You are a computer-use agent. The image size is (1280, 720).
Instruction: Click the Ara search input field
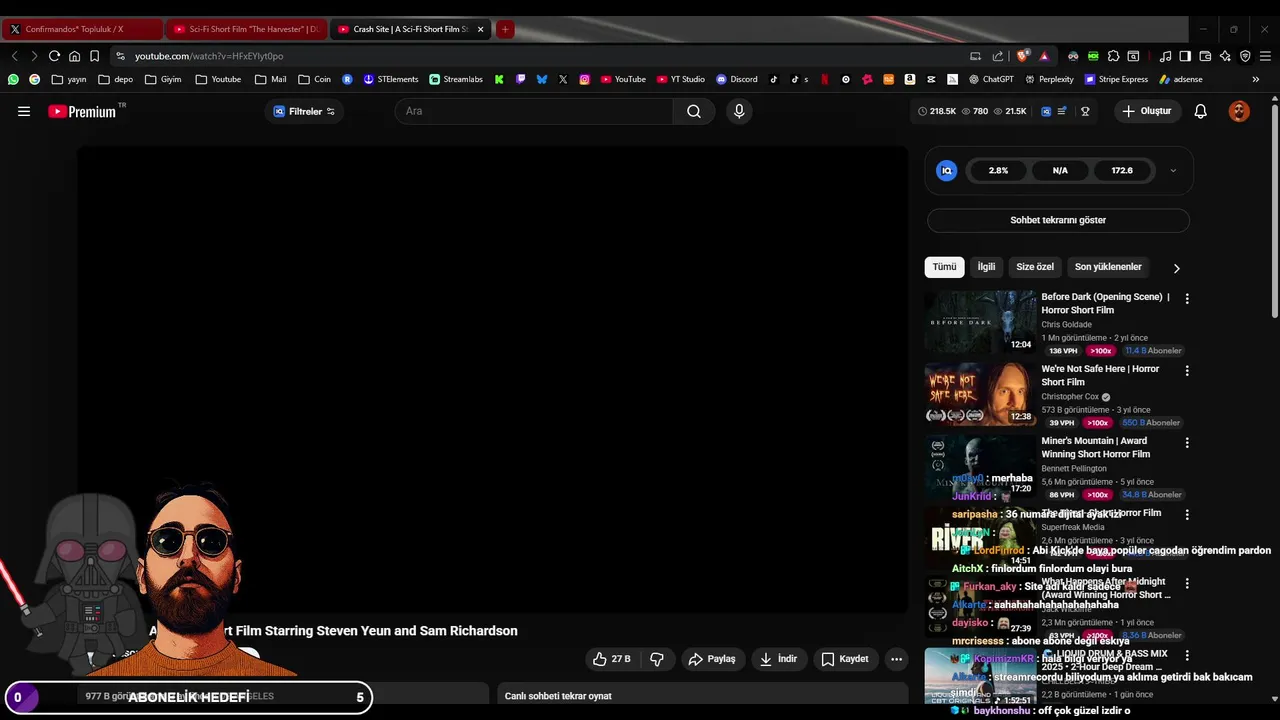tap(534, 111)
